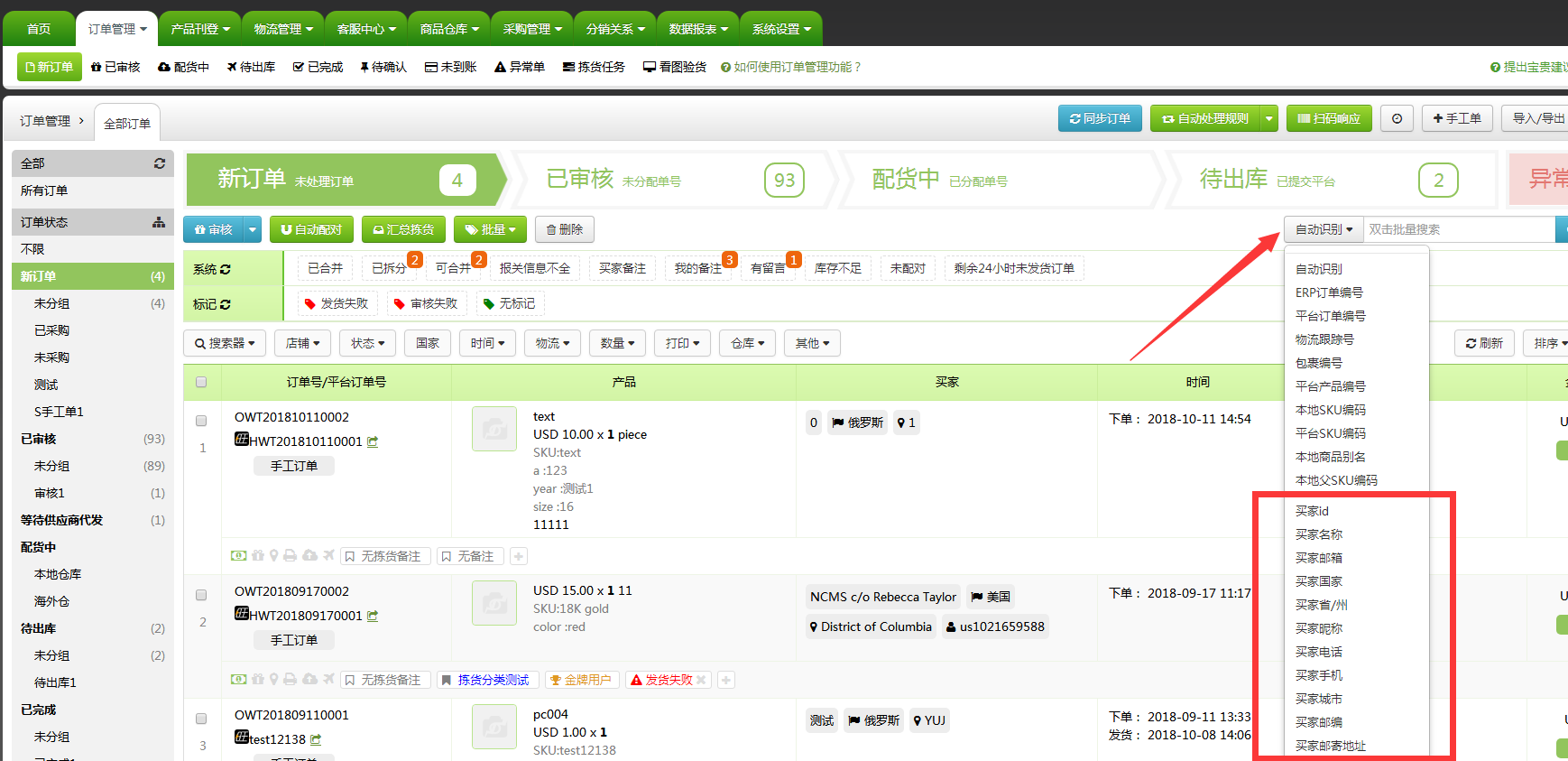Open 待确认 pin shortcut in sub navigation
The height and width of the screenshot is (761, 1568).
(x=383, y=67)
